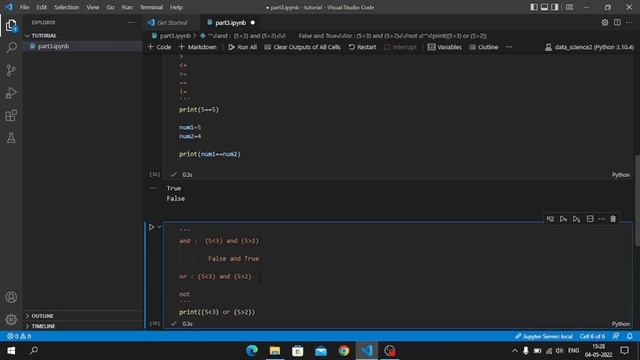Image resolution: width=640 pixels, height=360 pixels.
Task: Open File Explorer from taskbar
Action: (x=275, y=351)
